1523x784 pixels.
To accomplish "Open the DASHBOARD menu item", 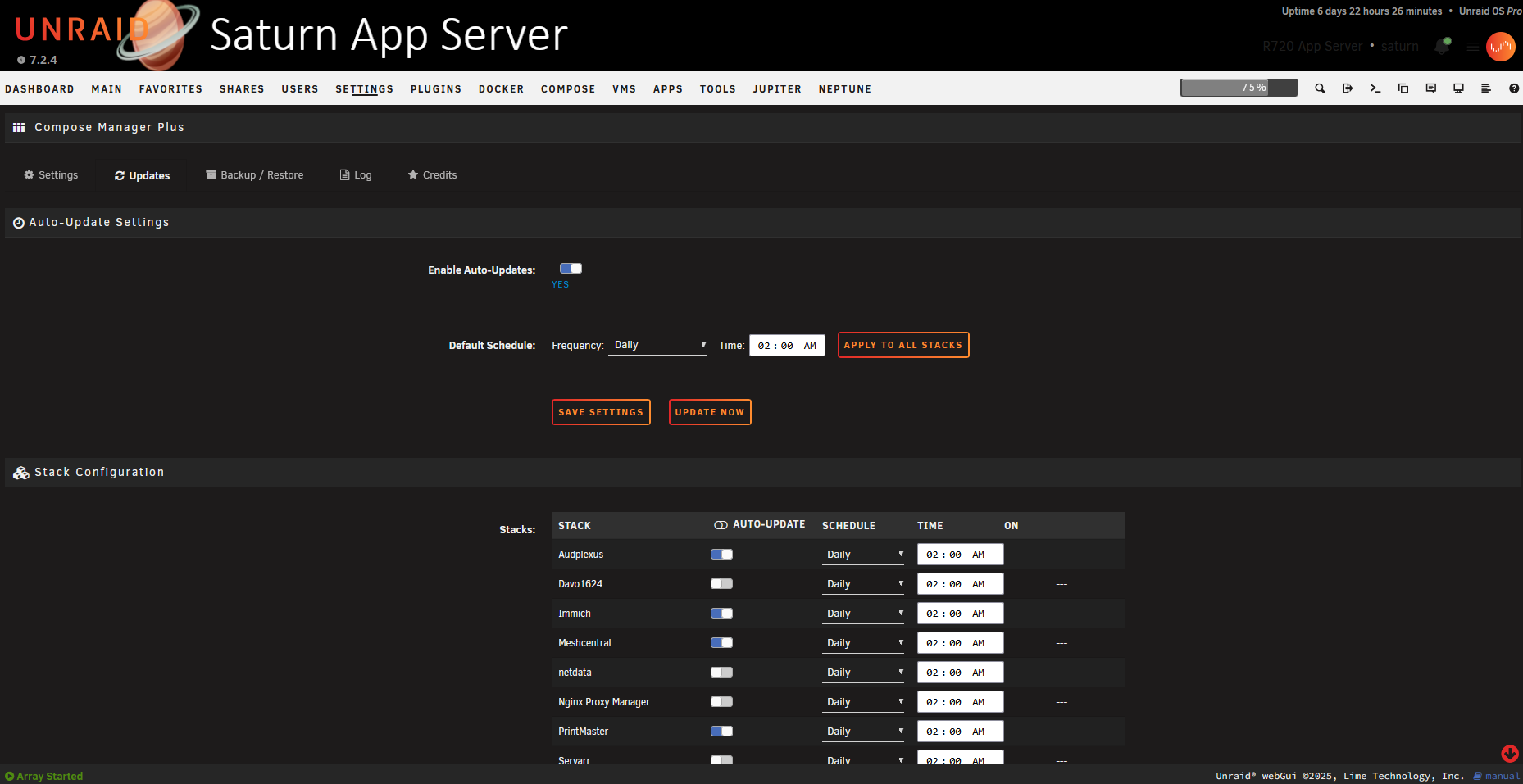I will [39, 89].
